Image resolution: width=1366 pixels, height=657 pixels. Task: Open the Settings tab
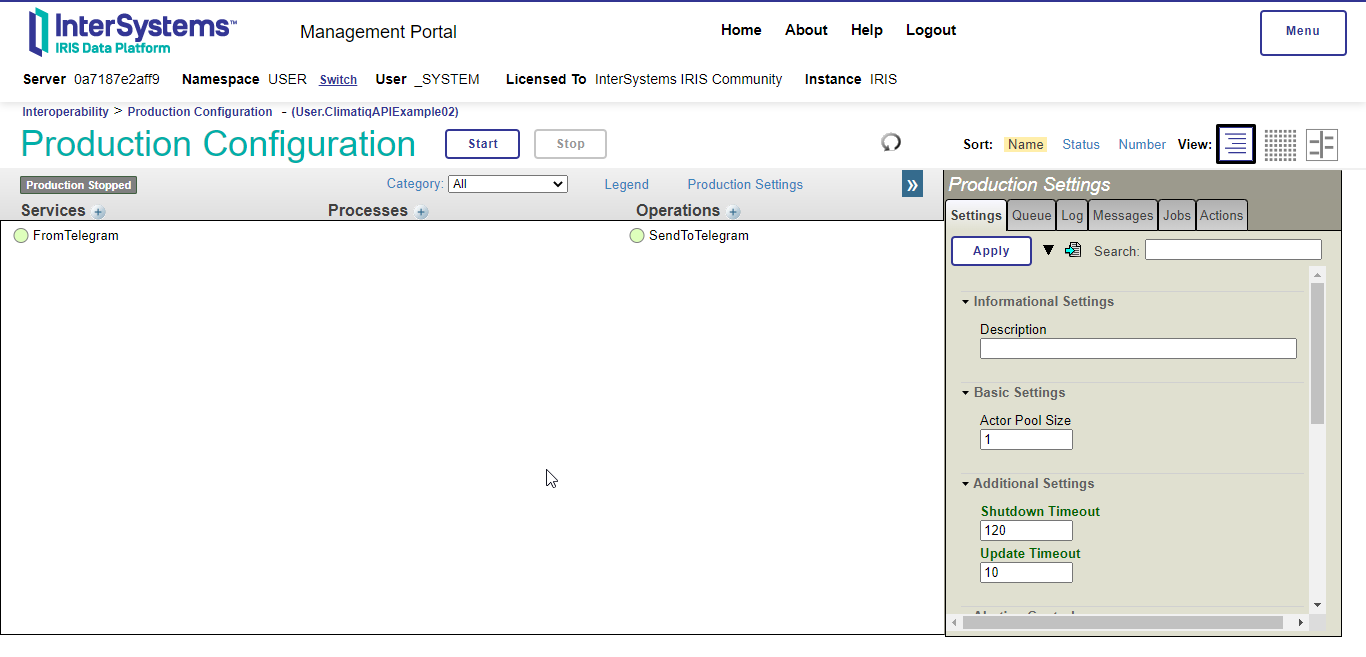click(976, 215)
